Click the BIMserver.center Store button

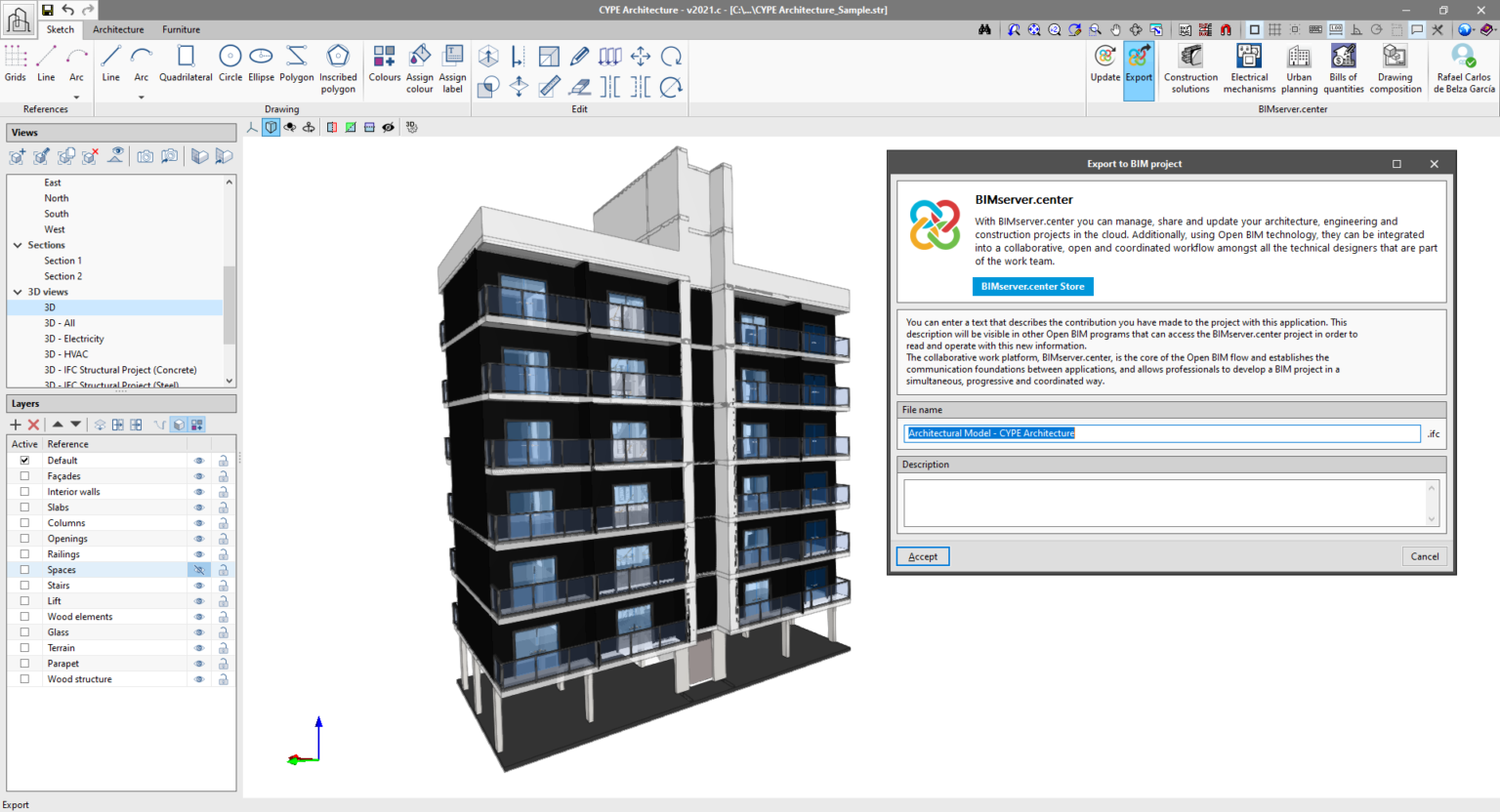1032,286
